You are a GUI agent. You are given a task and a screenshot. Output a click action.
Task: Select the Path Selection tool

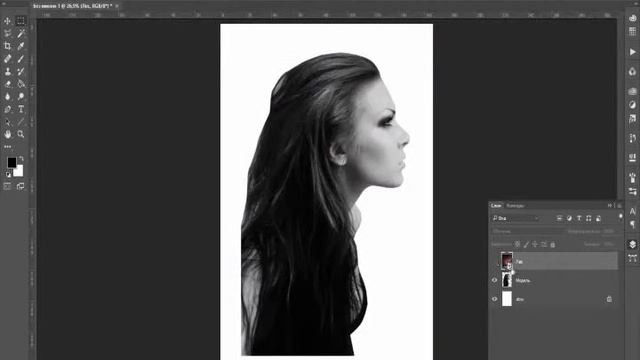pos(7,122)
